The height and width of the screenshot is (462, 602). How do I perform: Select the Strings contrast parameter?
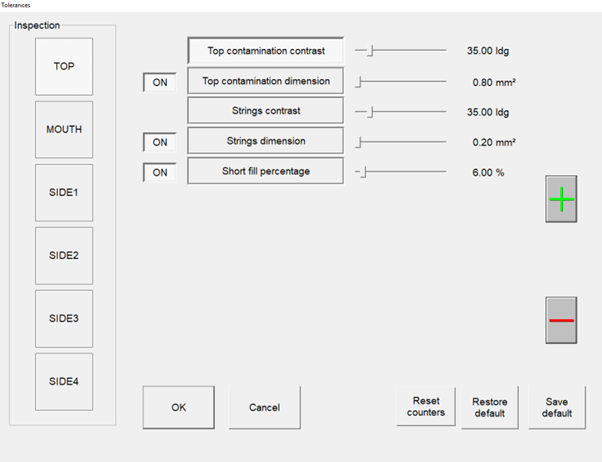click(265, 110)
